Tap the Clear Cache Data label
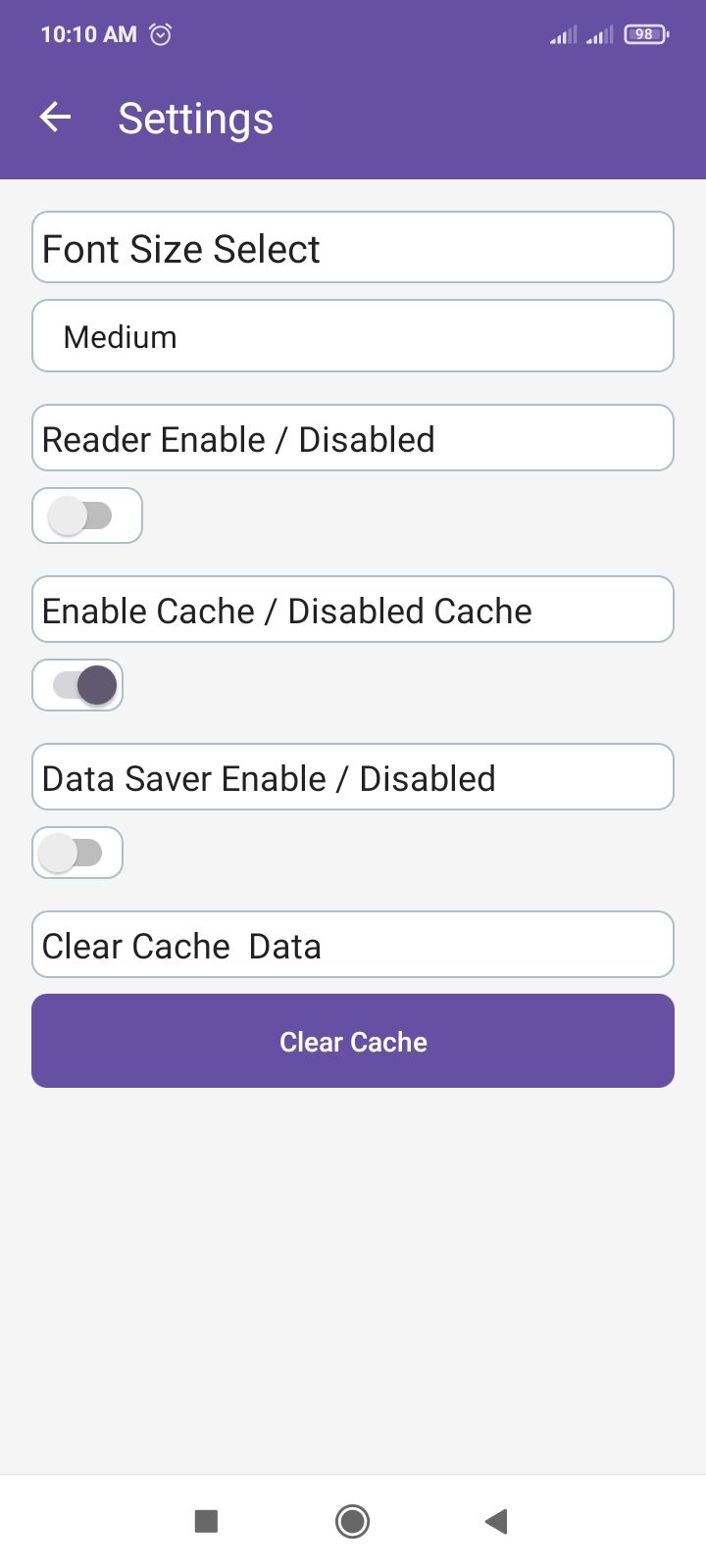The image size is (706, 1568). coord(181,946)
